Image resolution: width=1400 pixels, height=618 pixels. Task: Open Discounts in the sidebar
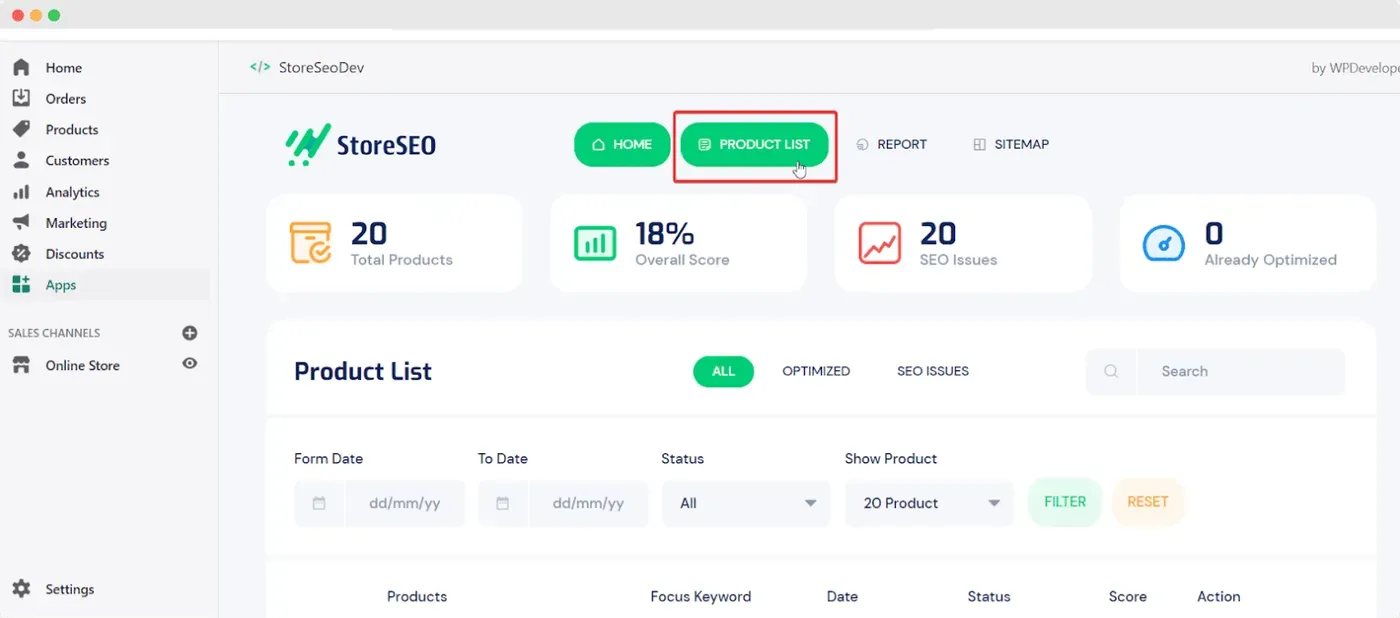(x=75, y=254)
